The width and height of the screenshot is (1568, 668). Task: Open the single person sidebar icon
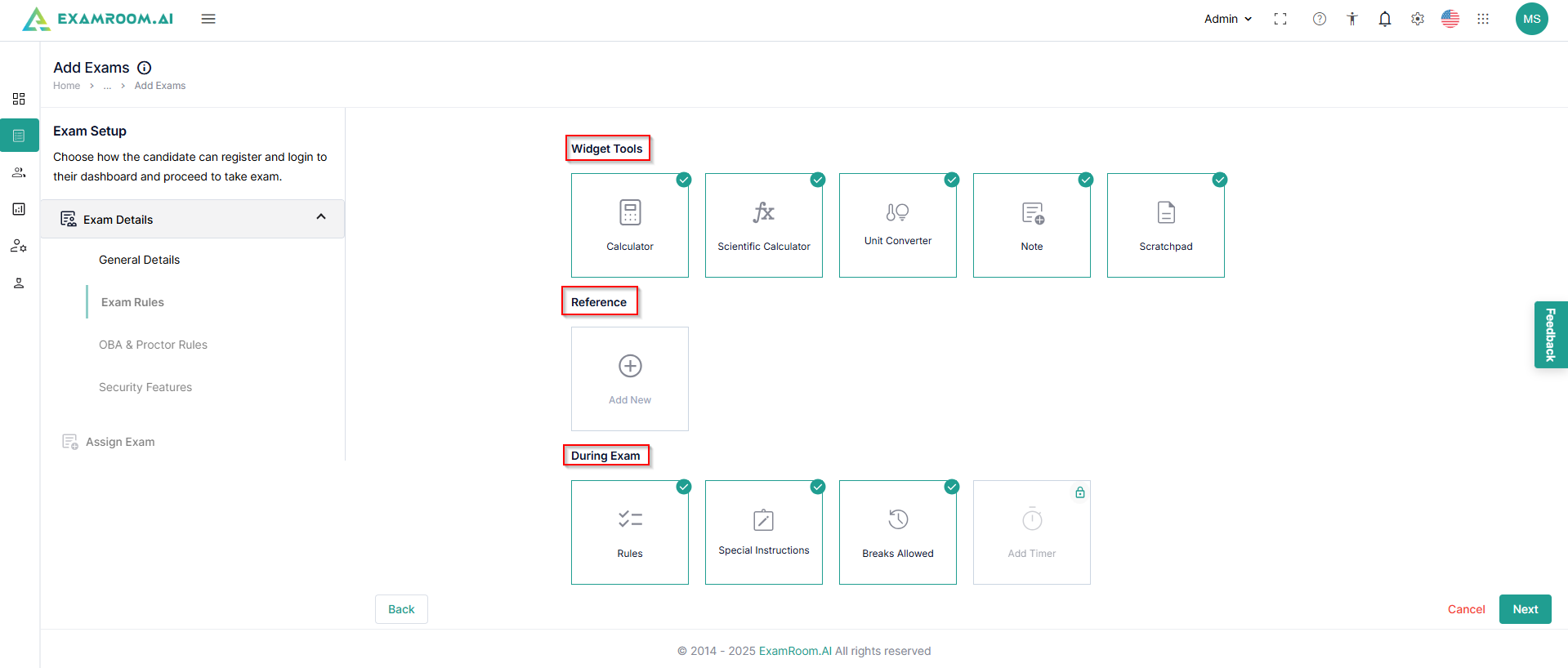19,283
